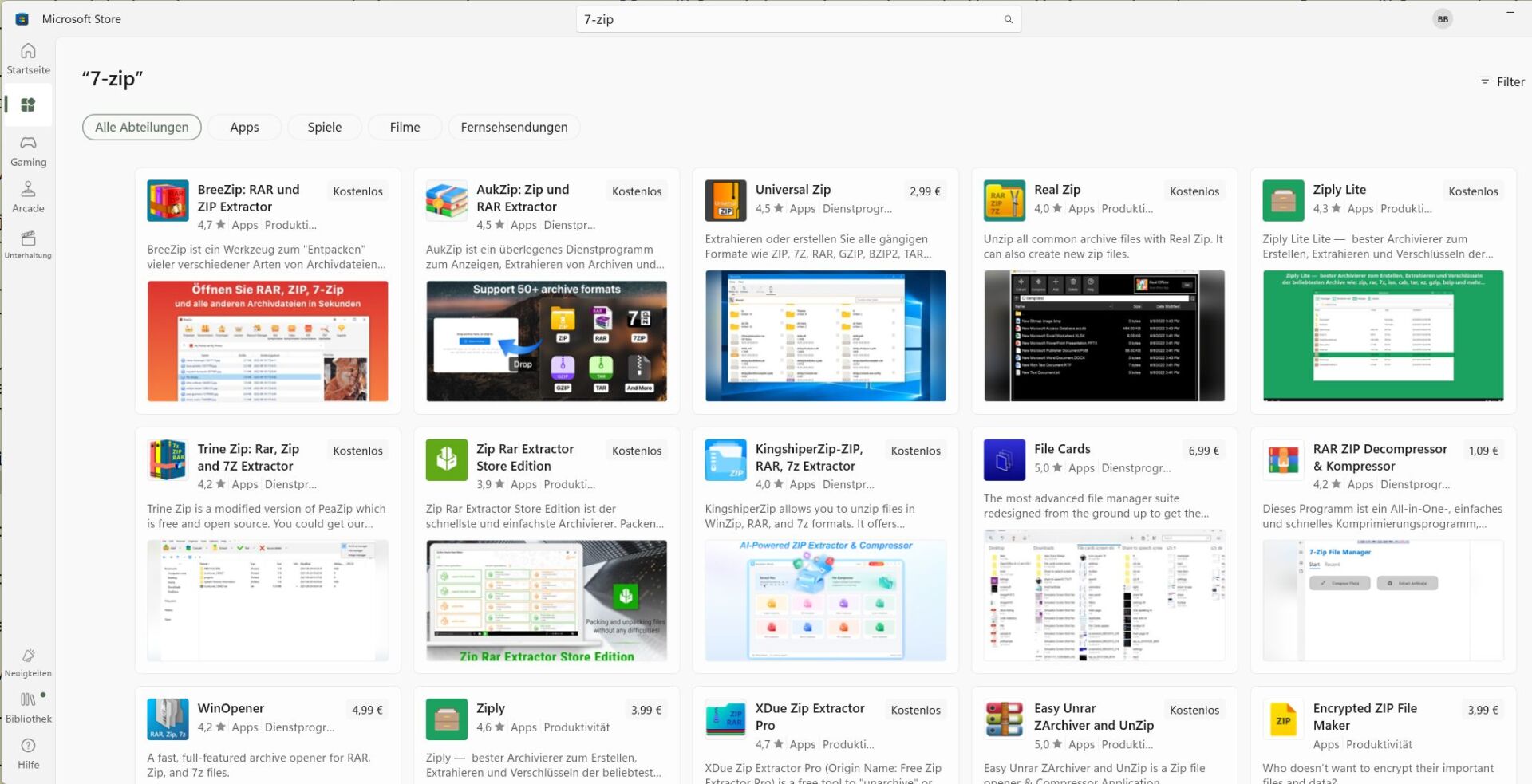Open the BB user profile avatar
Screen dimensions: 1532x784
click(x=1442, y=19)
